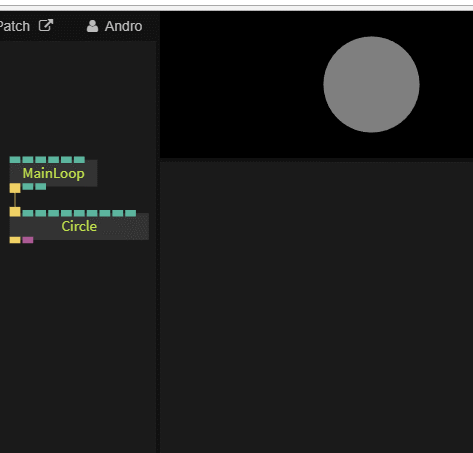Screen dimensions: 473x453
Task: Click yellow trigger output port below Circle
Action: pyautogui.click(x=15, y=240)
